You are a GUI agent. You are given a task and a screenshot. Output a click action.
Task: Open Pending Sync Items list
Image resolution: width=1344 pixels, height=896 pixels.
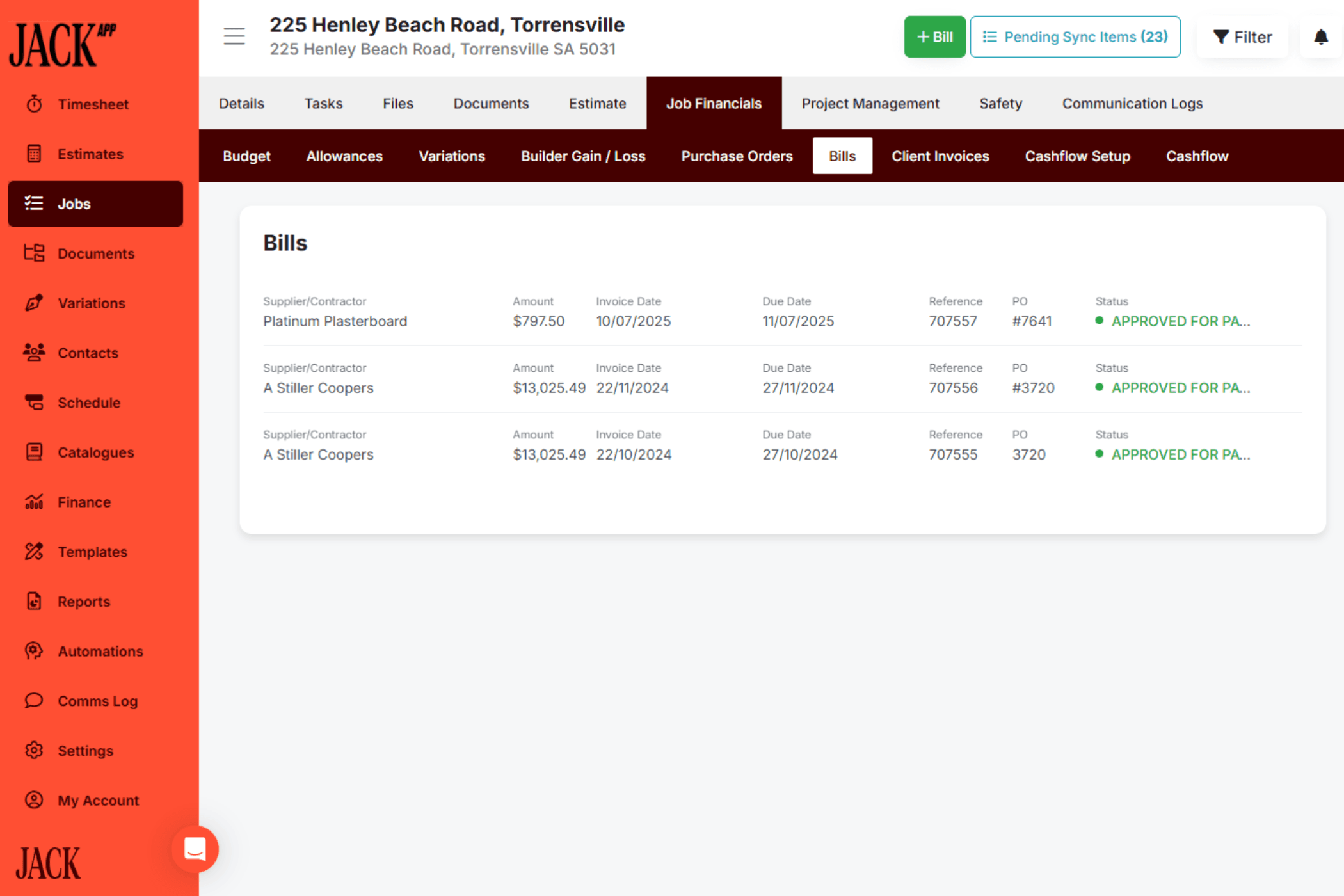click(1075, 37)
